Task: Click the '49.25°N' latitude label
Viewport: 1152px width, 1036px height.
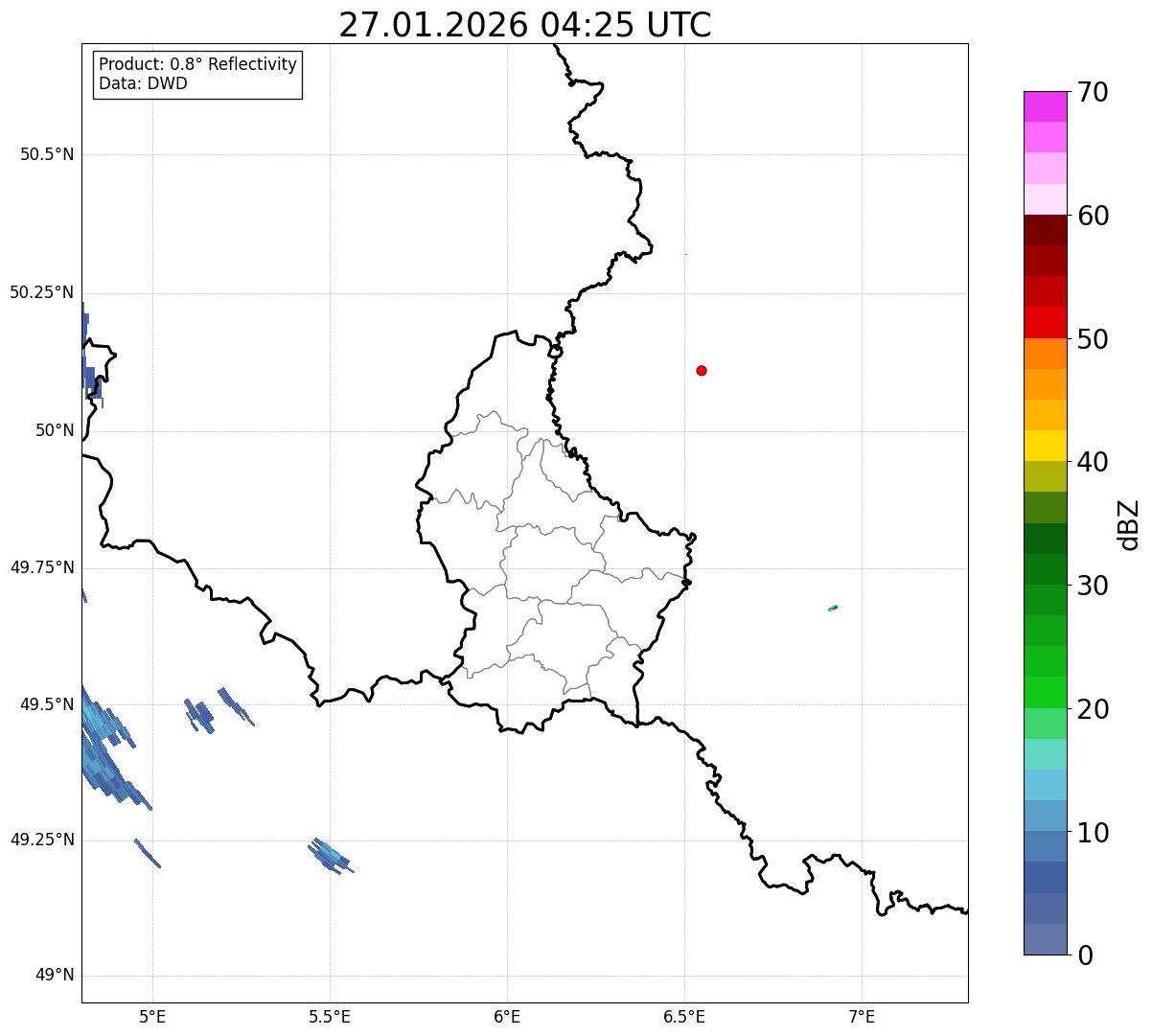Action: tap(42, 840)
